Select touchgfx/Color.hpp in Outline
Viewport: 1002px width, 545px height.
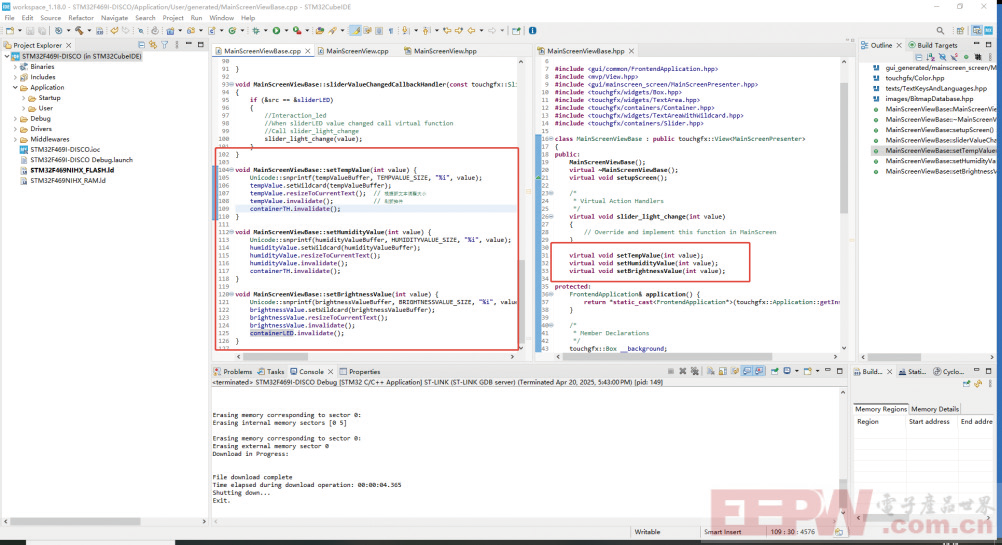click(x=914, y=78)
